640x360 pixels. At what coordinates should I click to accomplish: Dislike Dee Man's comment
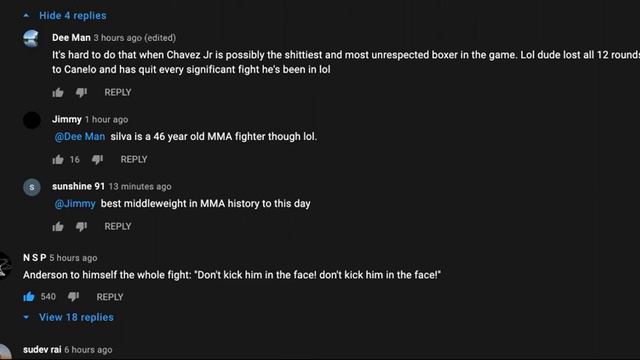[81, 93]
